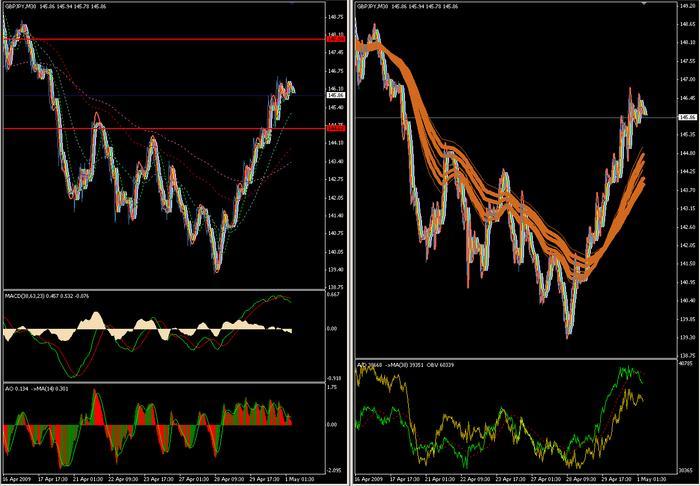Click the 140.40 price level on the right chart axis

click(687, 300)
